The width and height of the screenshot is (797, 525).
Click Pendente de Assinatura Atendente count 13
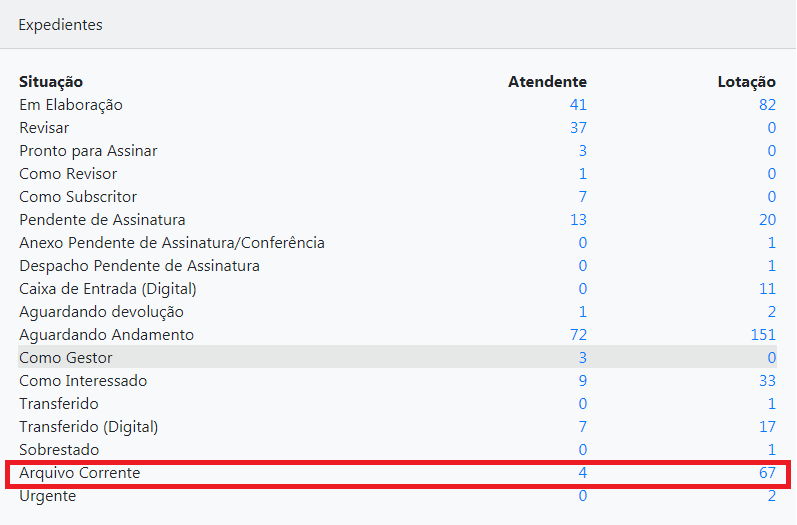click(578, 220)
